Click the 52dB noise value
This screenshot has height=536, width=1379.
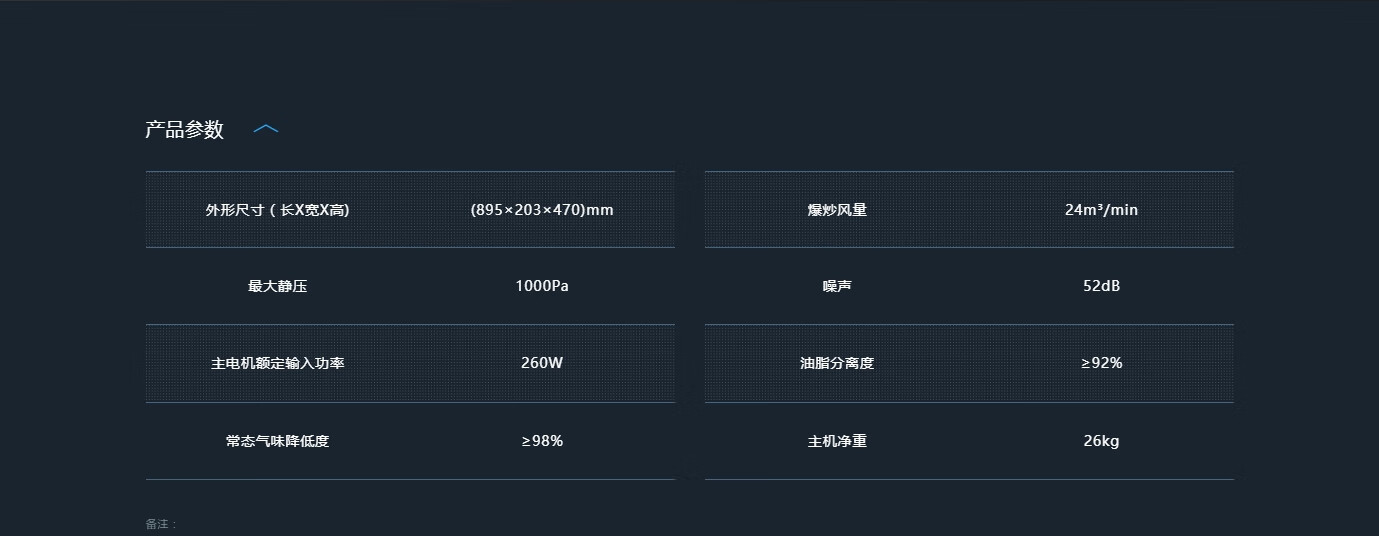1101,286
